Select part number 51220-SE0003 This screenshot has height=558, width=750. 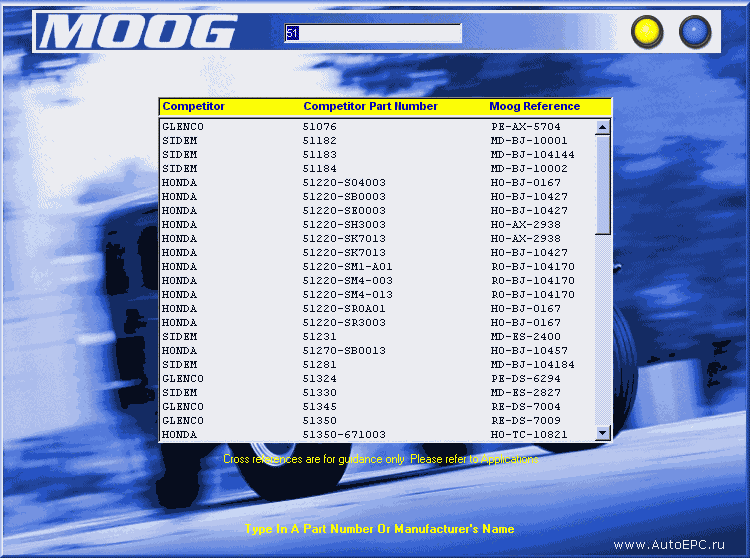(344, 210)
